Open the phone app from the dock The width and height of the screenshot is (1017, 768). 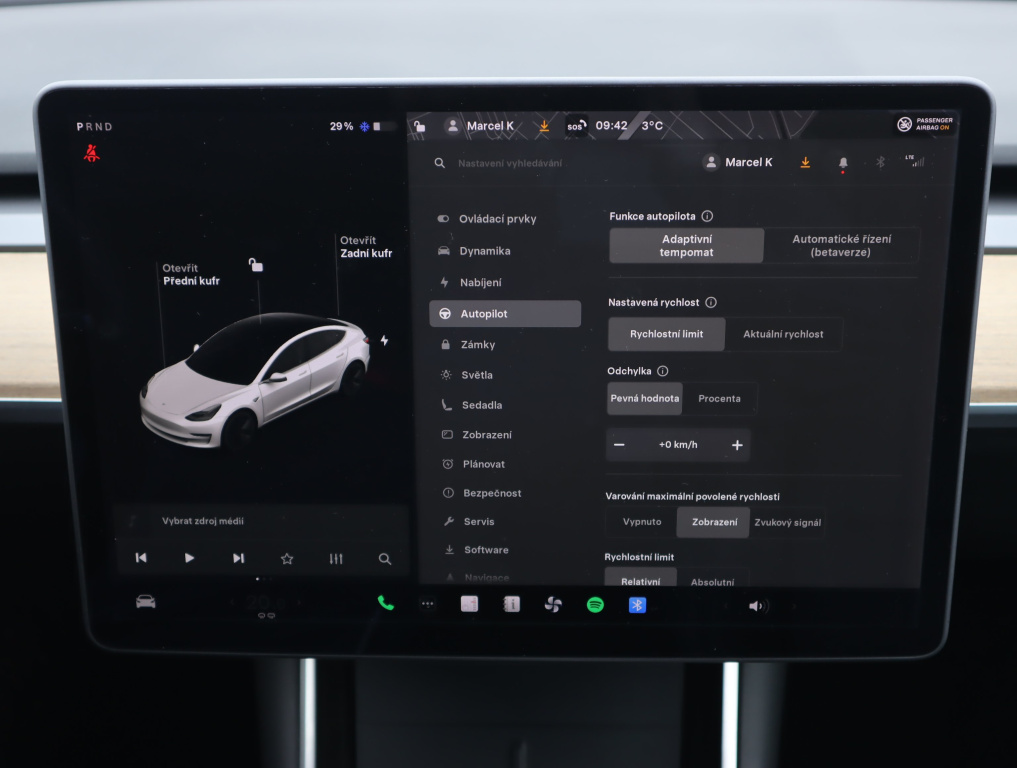point(384,605)
